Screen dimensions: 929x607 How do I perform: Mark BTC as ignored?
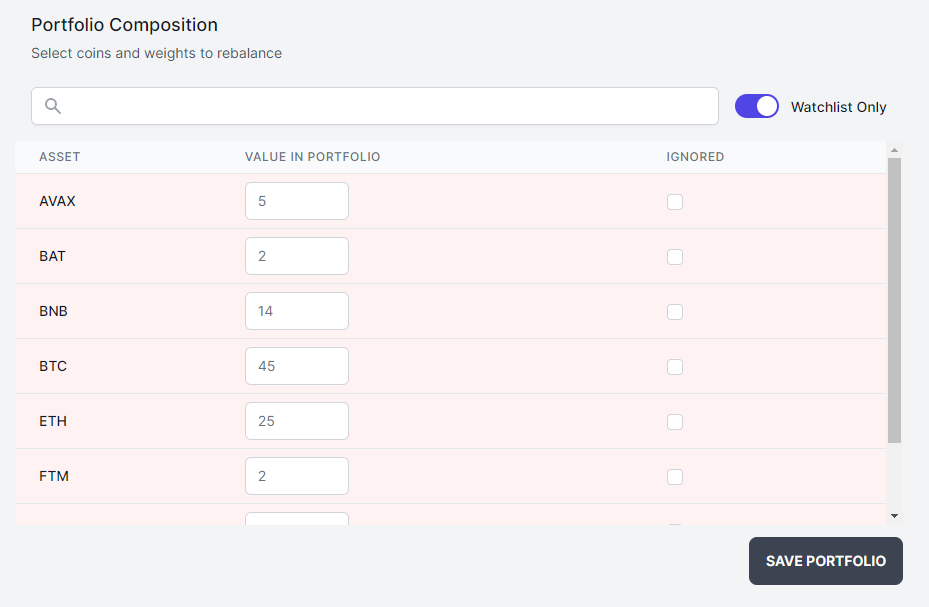[x=675, y=367]
